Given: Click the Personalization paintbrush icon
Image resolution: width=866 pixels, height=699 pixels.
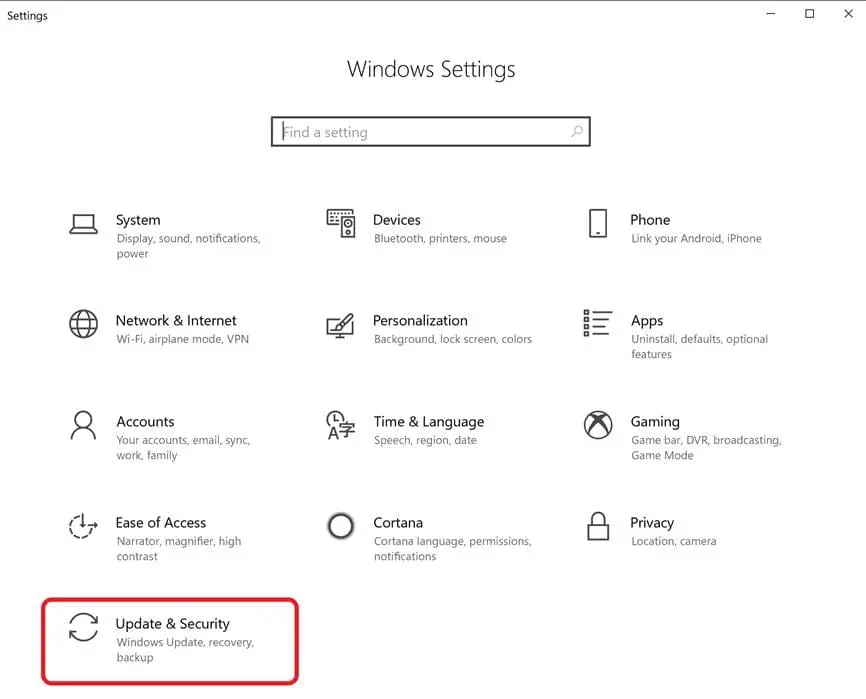Looking at the screenshot, I should point(341,324).
